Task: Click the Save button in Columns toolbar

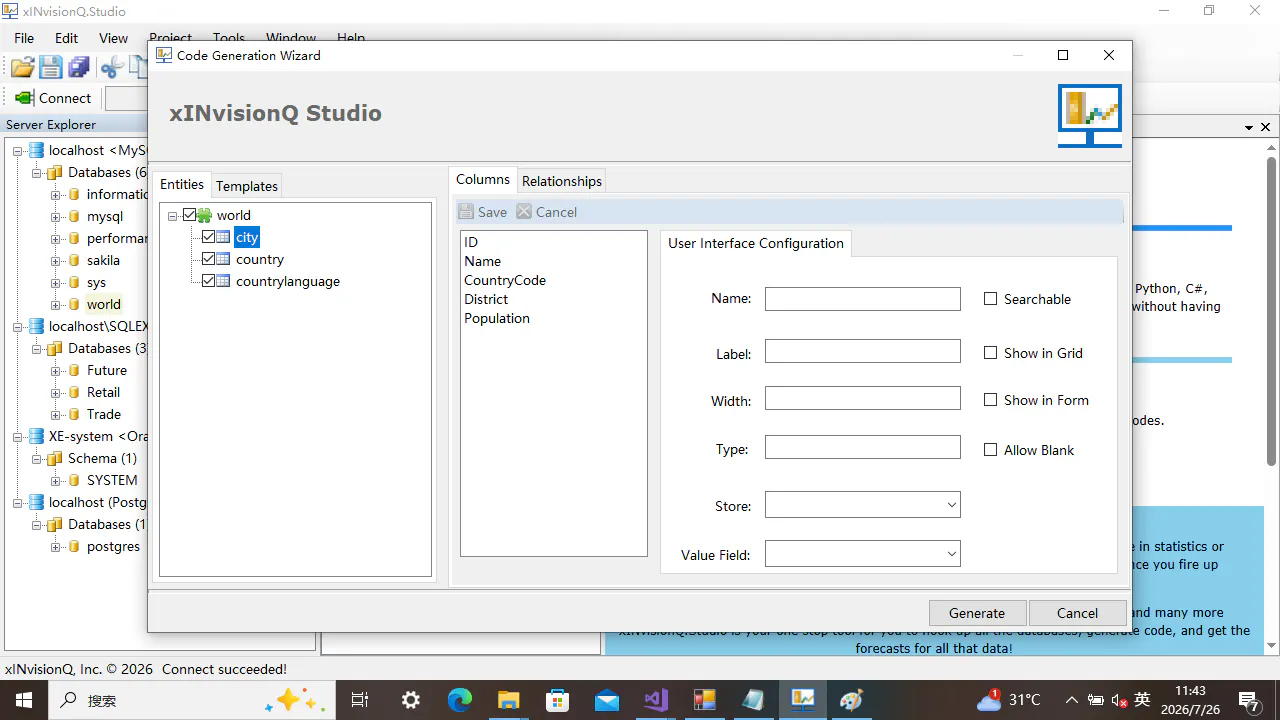Action: tap(482, 212)
